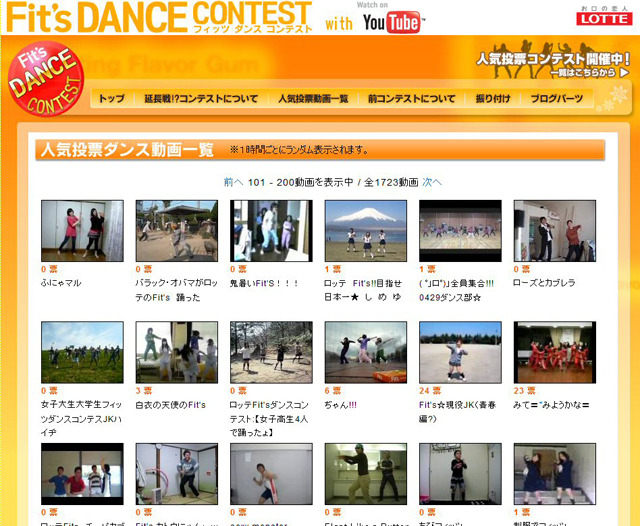Click the ※1時間ごとにランダム表示されます note
The image size is (640, 526).
pos(299,150)
